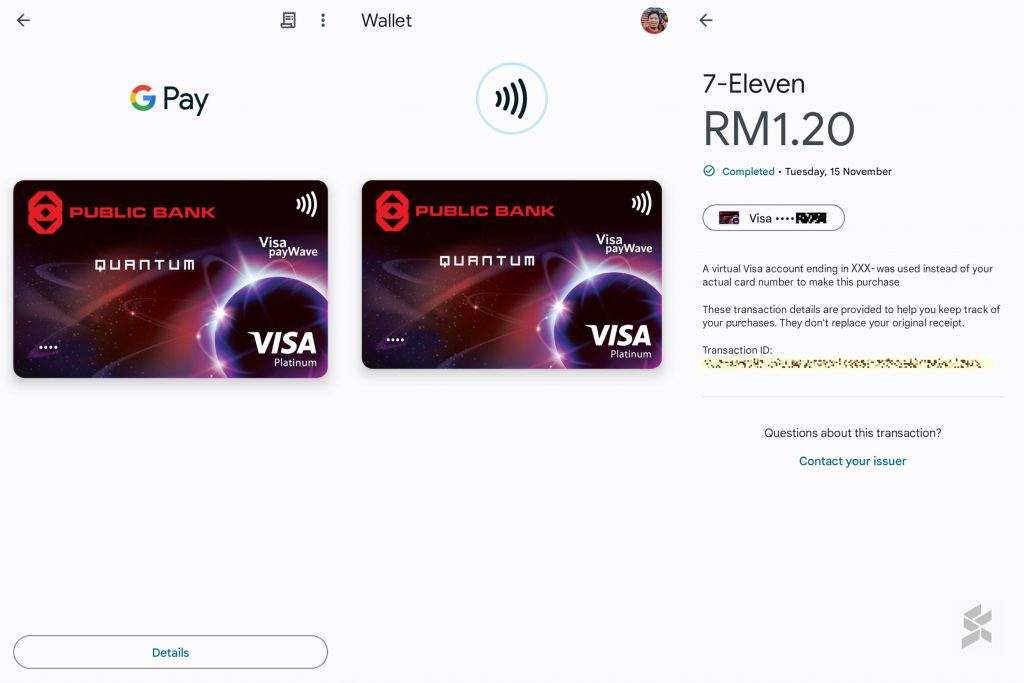The image size is (1024, 683).
Task: Tap the Completed status check icon
Action: [x=709, y=171]
